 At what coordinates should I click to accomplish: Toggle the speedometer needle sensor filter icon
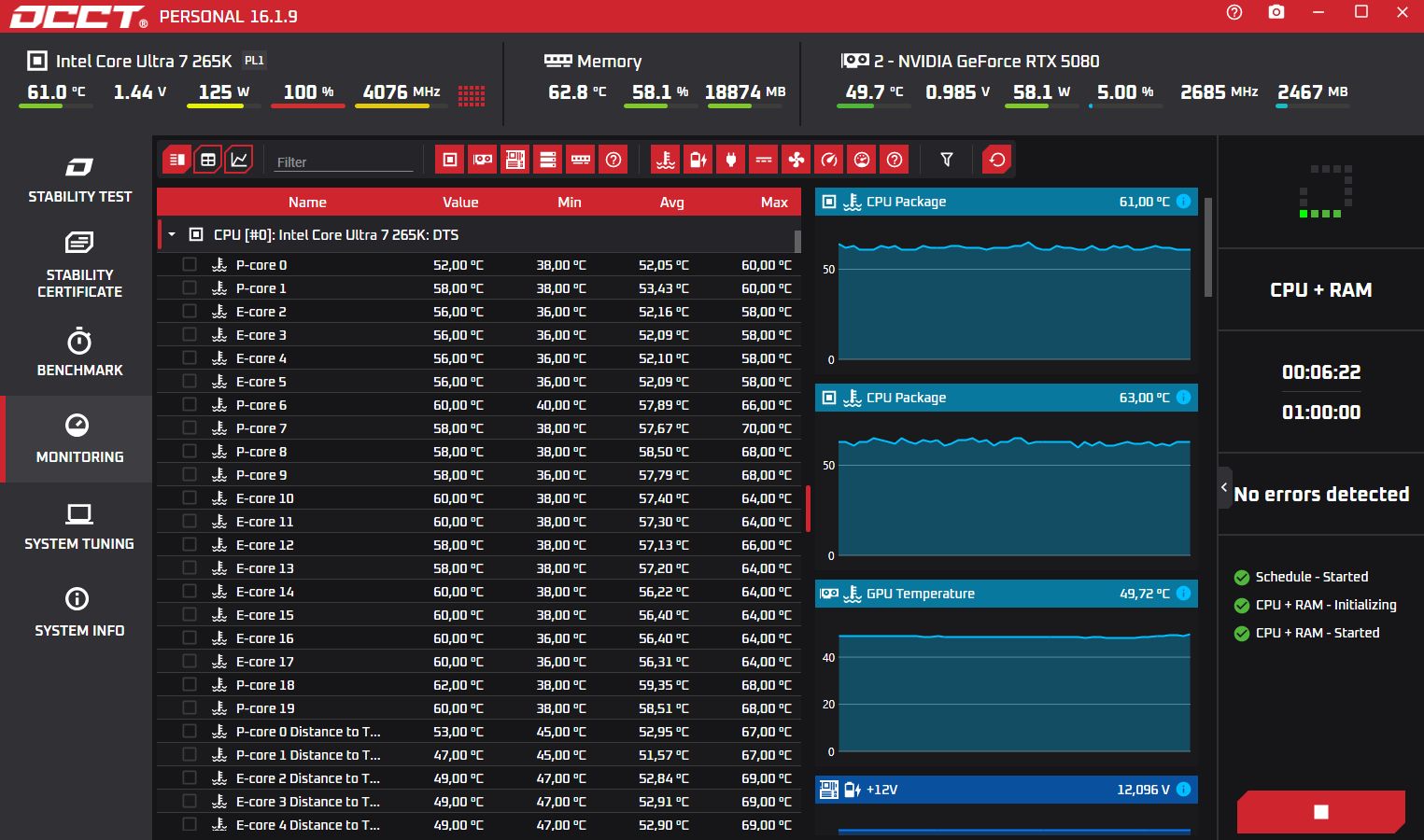829,160
